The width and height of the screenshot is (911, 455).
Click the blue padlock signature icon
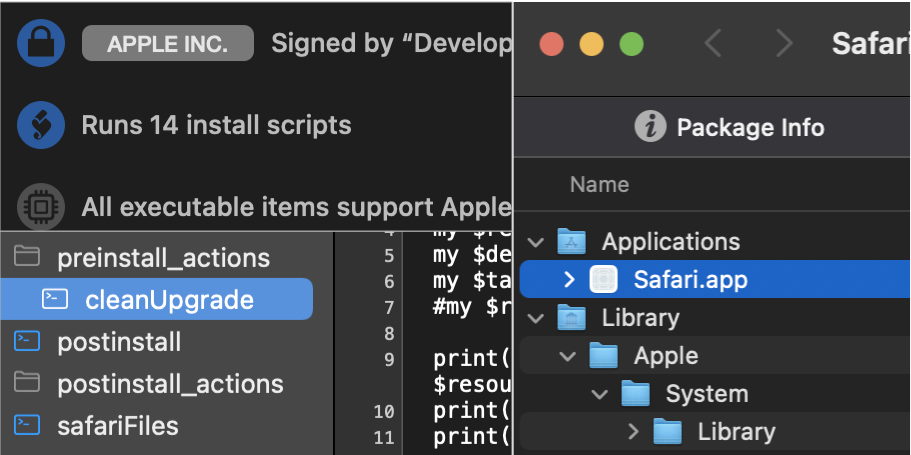(x=41, y=43)
